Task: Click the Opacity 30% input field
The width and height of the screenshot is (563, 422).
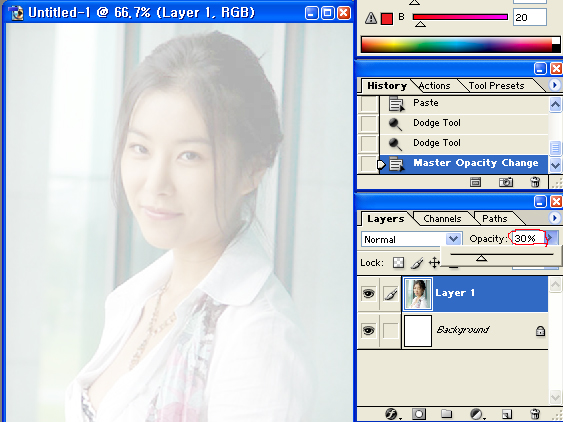Action: [x=528, y=238]
